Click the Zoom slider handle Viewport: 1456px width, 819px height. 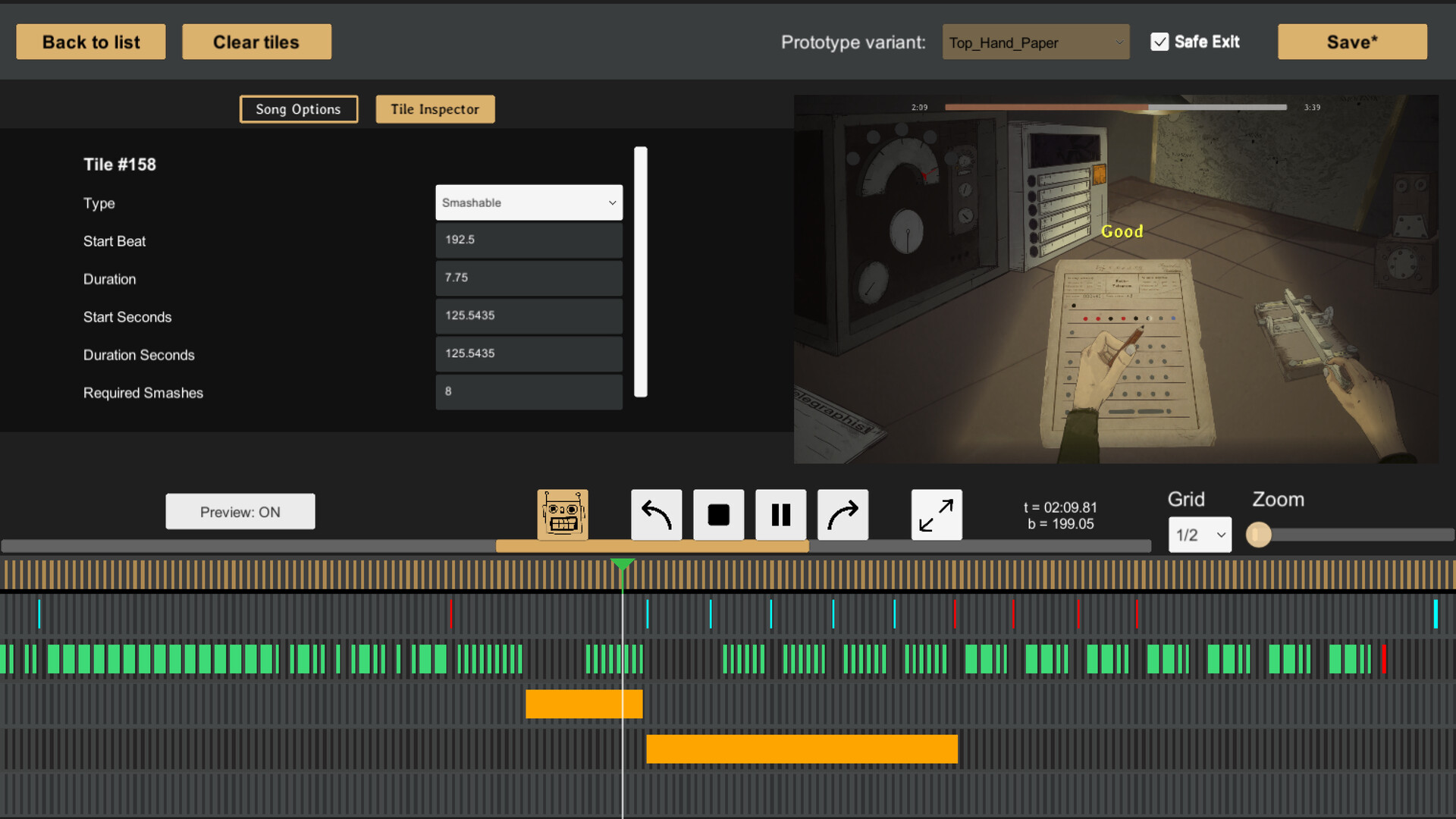pos(1259,535)
